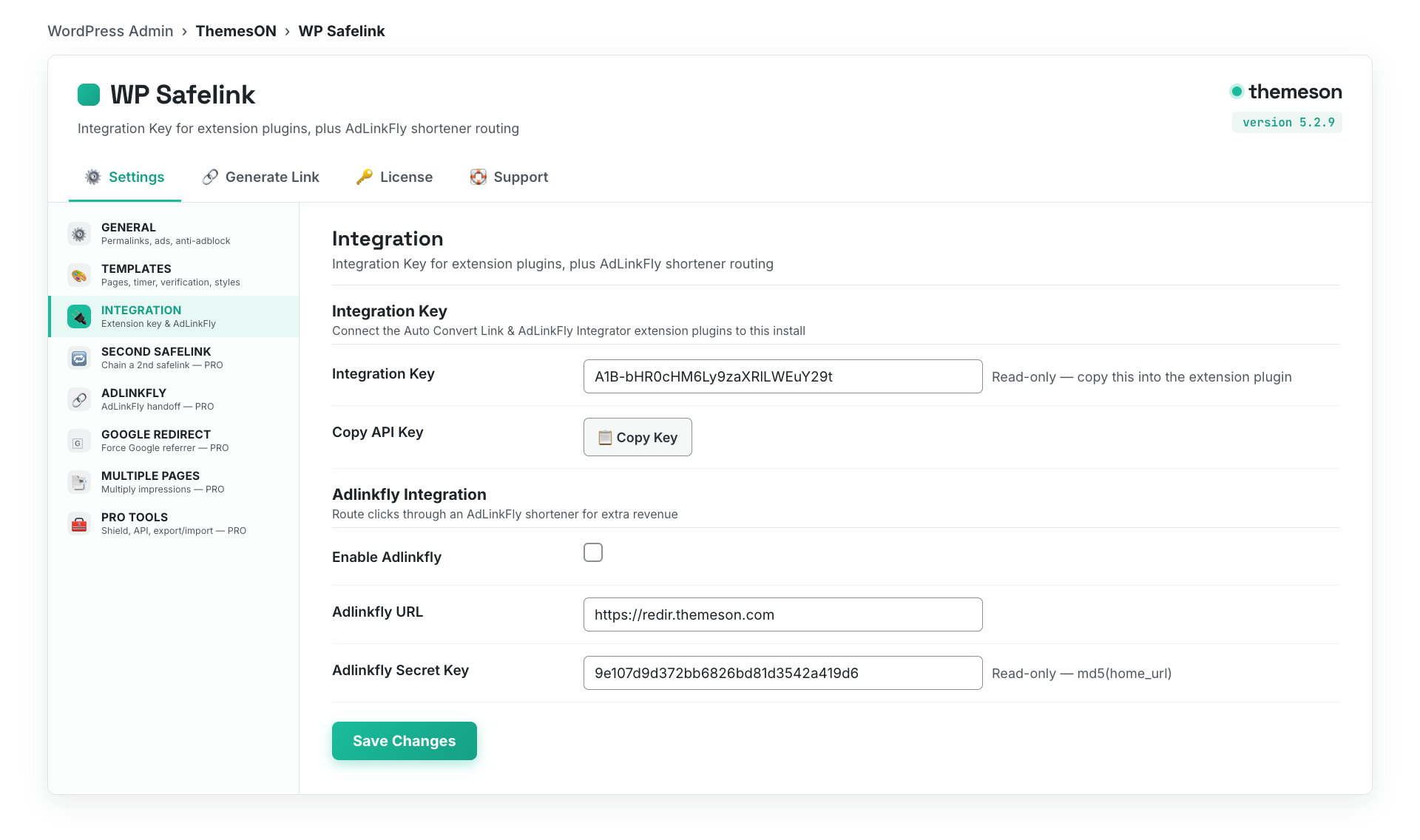Click the link icon on Generate Link tab

tap(210, 177)
